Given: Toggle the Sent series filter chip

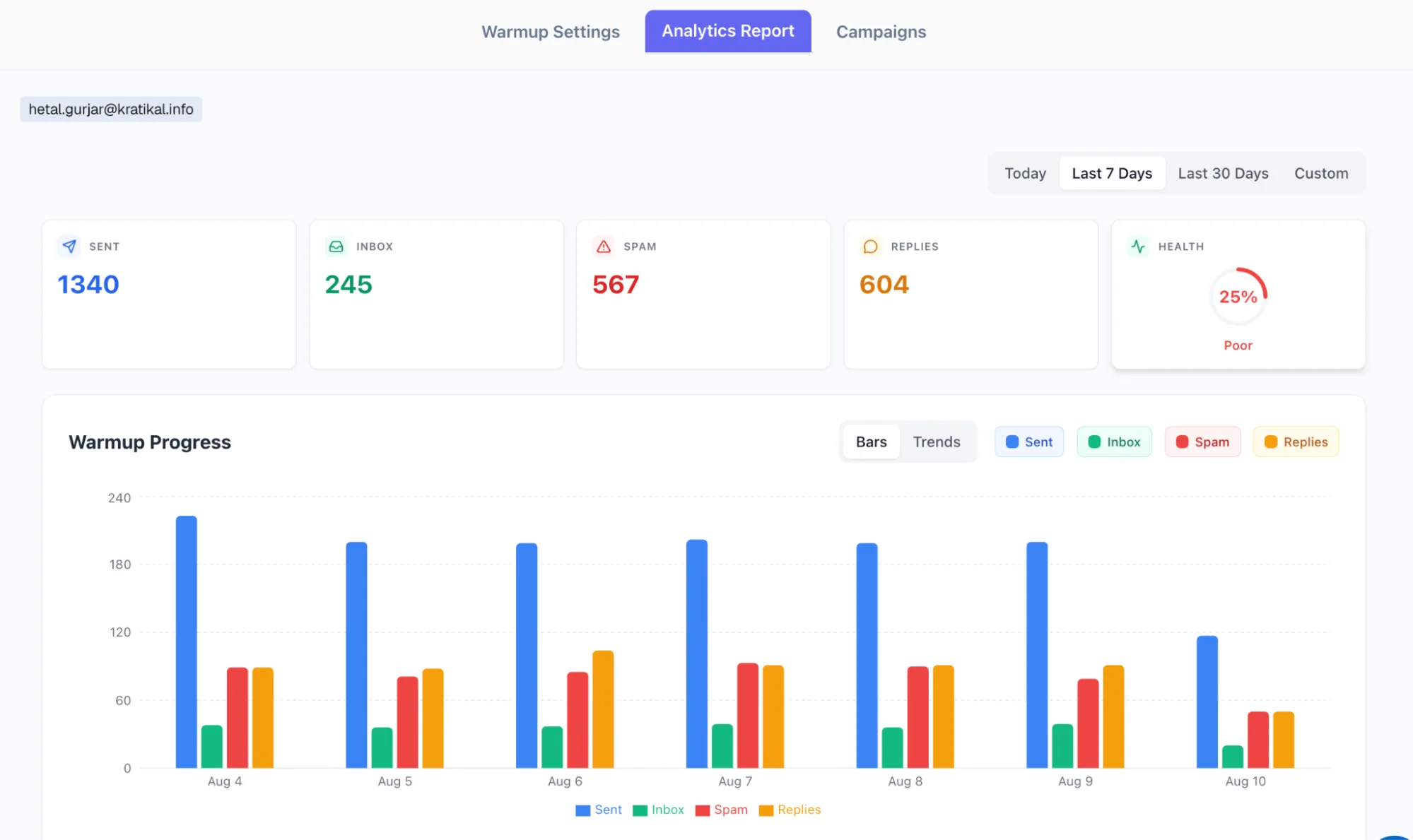Looking at the screenshot, I should (x=1028, y=442).
